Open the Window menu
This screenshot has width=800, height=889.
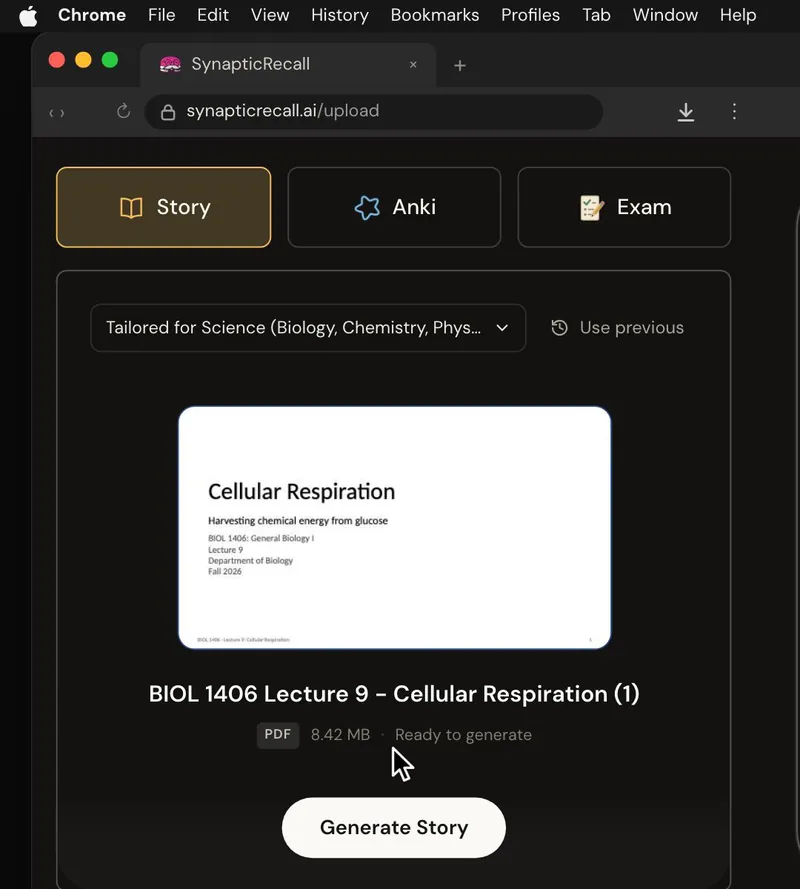coord(665,15)
